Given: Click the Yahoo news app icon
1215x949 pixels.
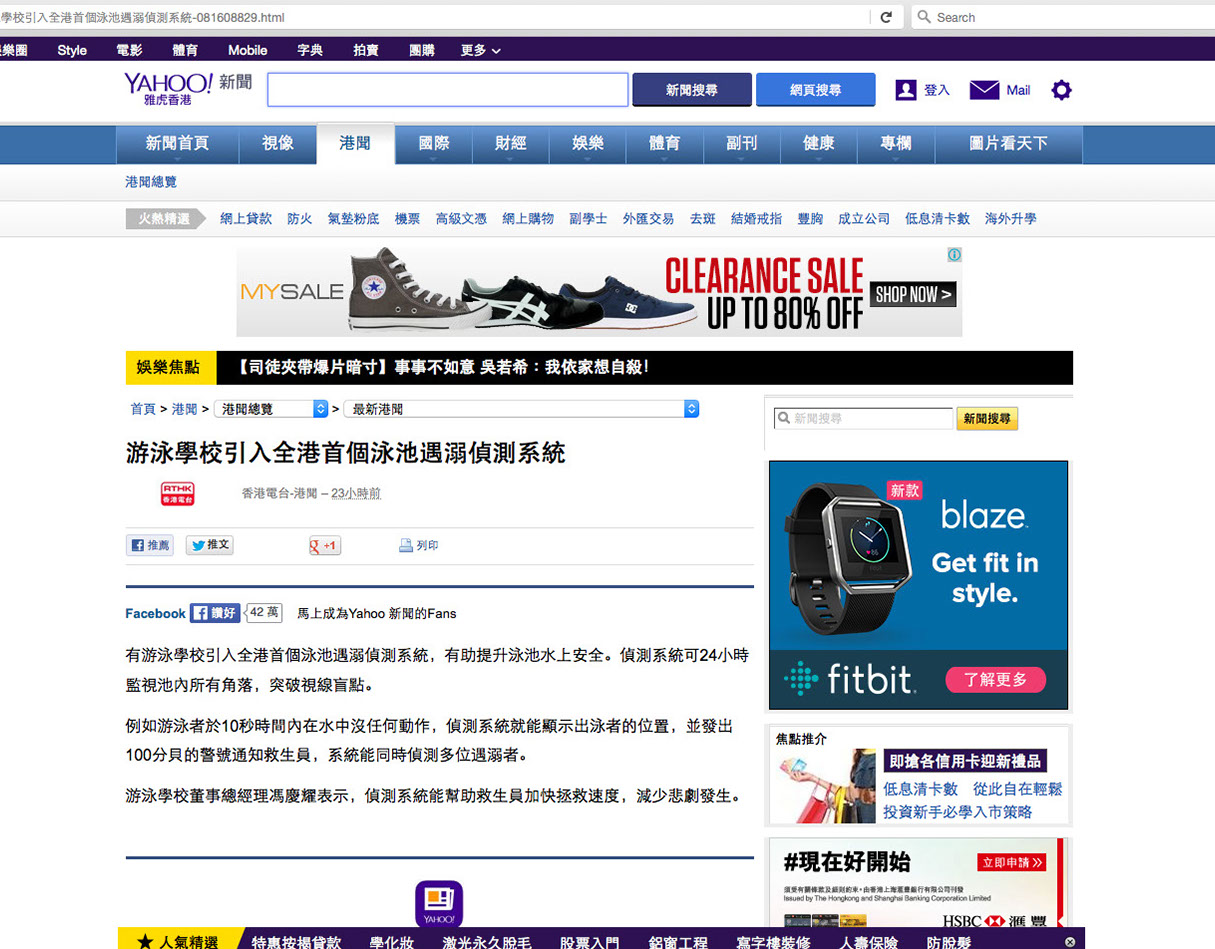Looking at the screenshot, I should tap(439, 903).
